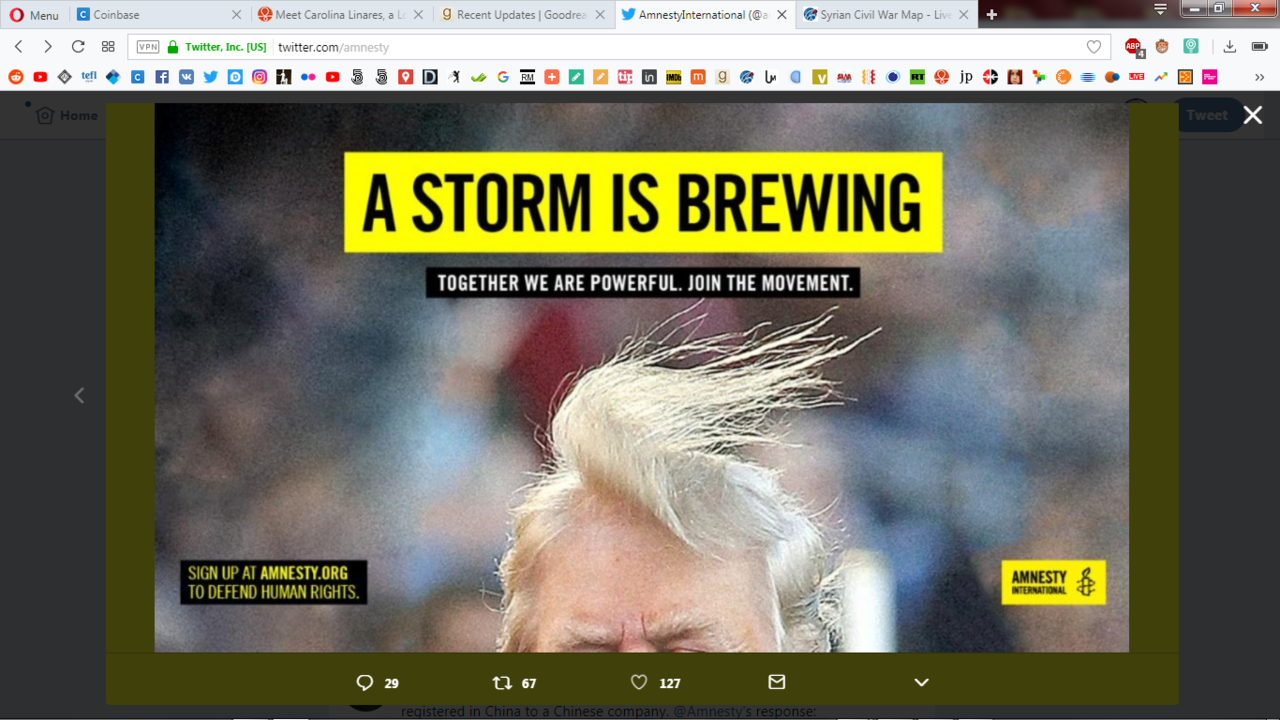Reply to the tweet

(365, 682)
